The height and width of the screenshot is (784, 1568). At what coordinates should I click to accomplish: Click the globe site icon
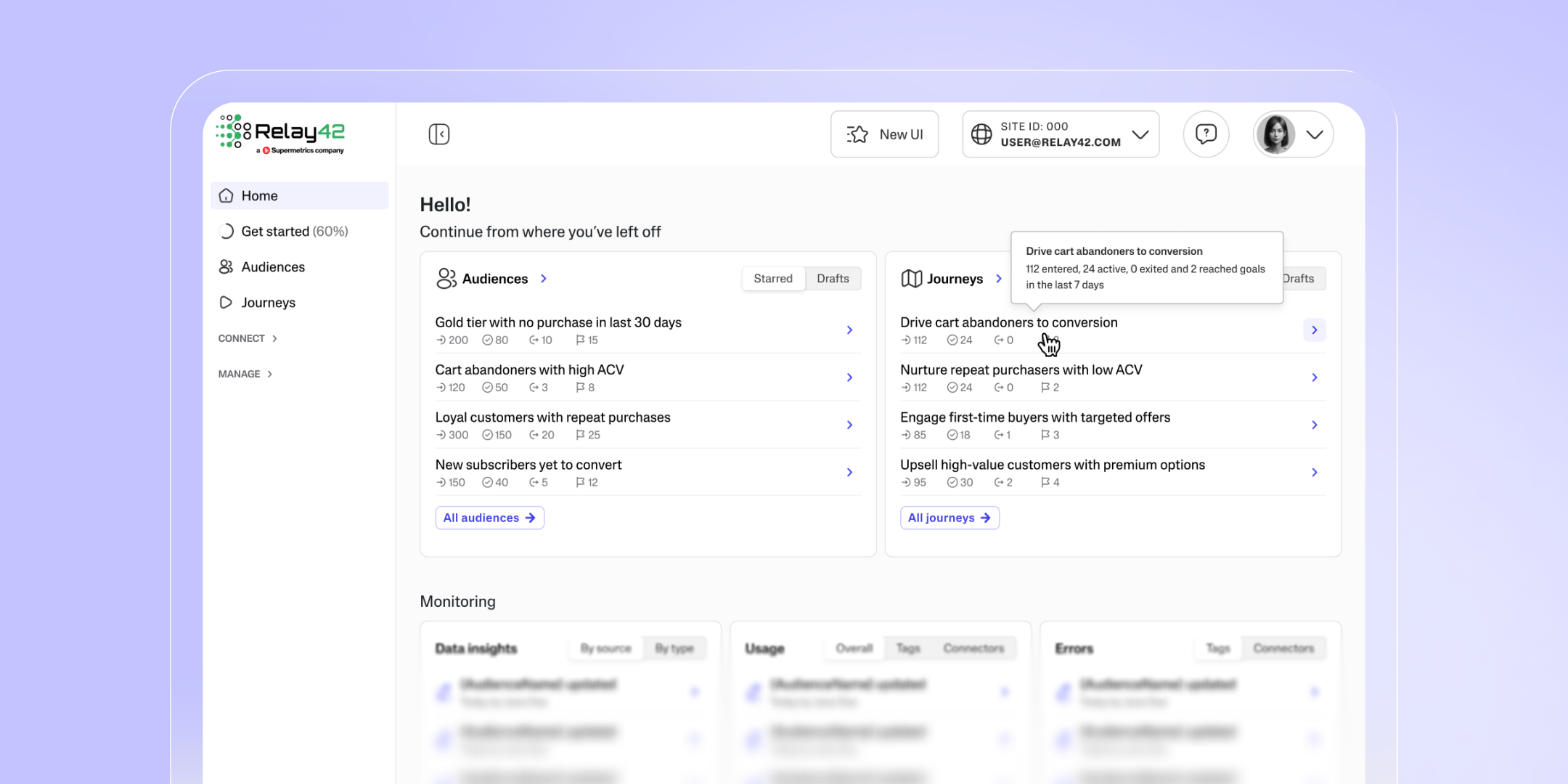click(x=981, y=134)
